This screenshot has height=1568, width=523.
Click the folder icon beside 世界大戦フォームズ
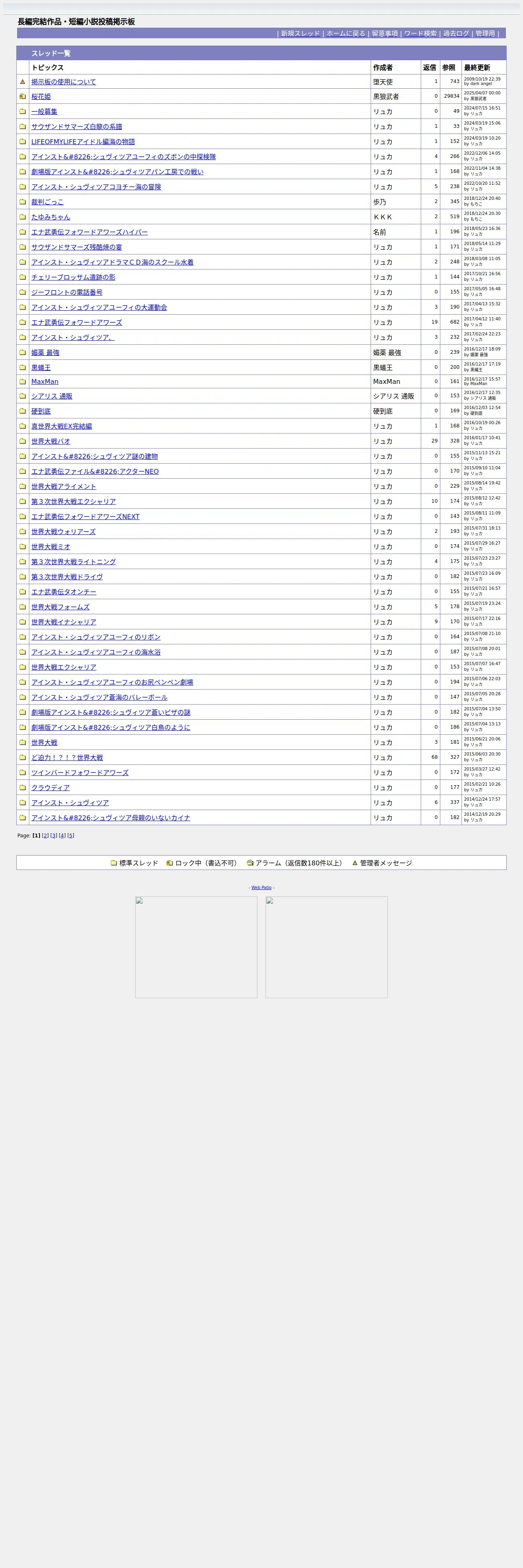[22, 607]
